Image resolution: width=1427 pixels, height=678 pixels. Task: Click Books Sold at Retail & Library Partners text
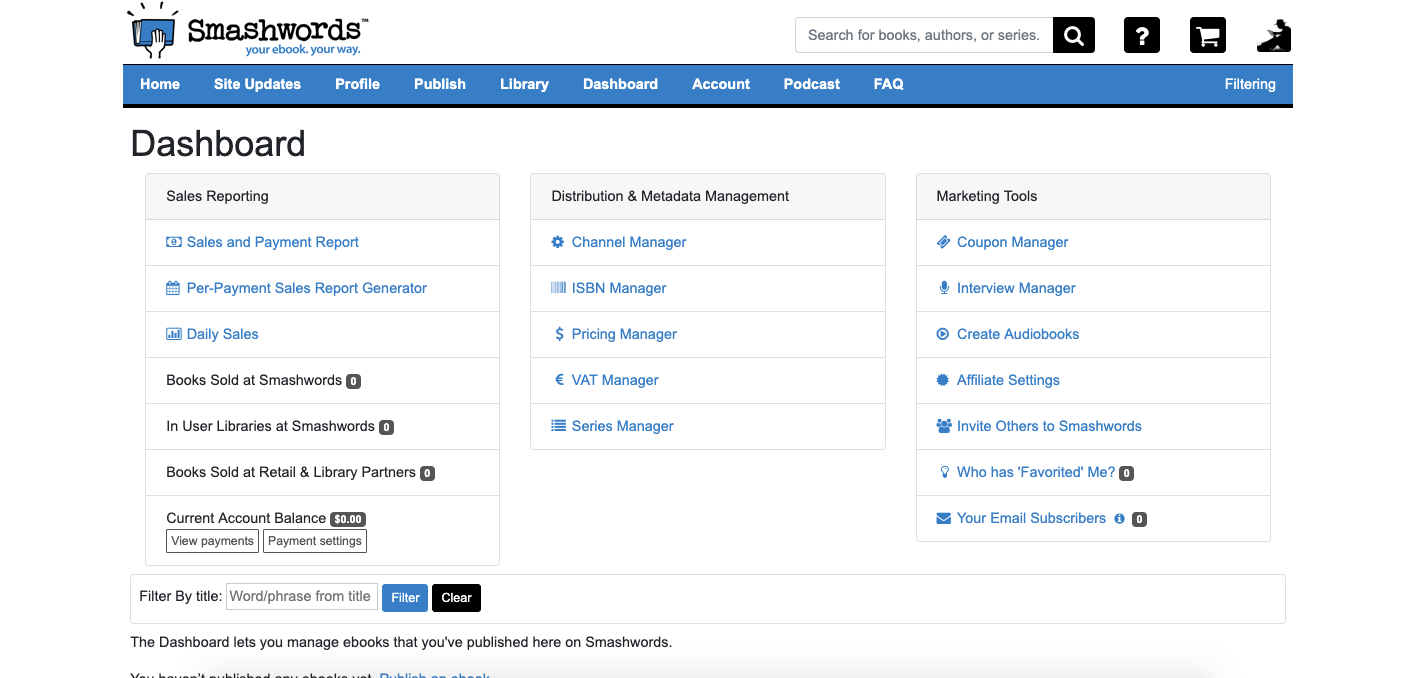click(x=291, y=472)
